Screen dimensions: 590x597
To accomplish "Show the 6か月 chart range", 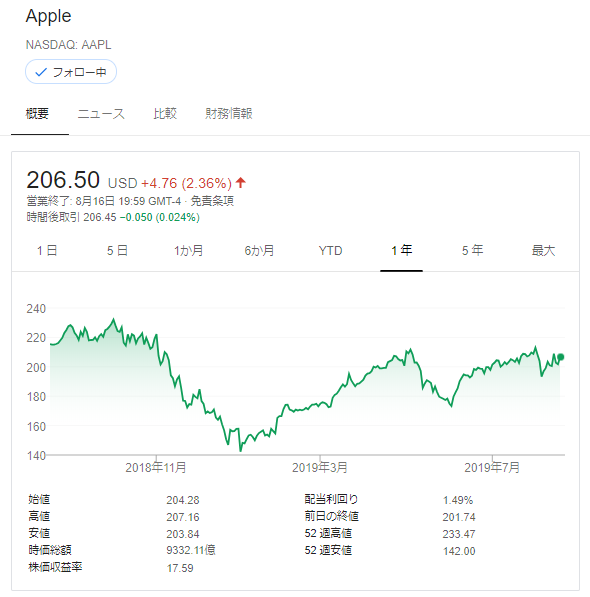I will pyautogui.click(x=259, y=251).
